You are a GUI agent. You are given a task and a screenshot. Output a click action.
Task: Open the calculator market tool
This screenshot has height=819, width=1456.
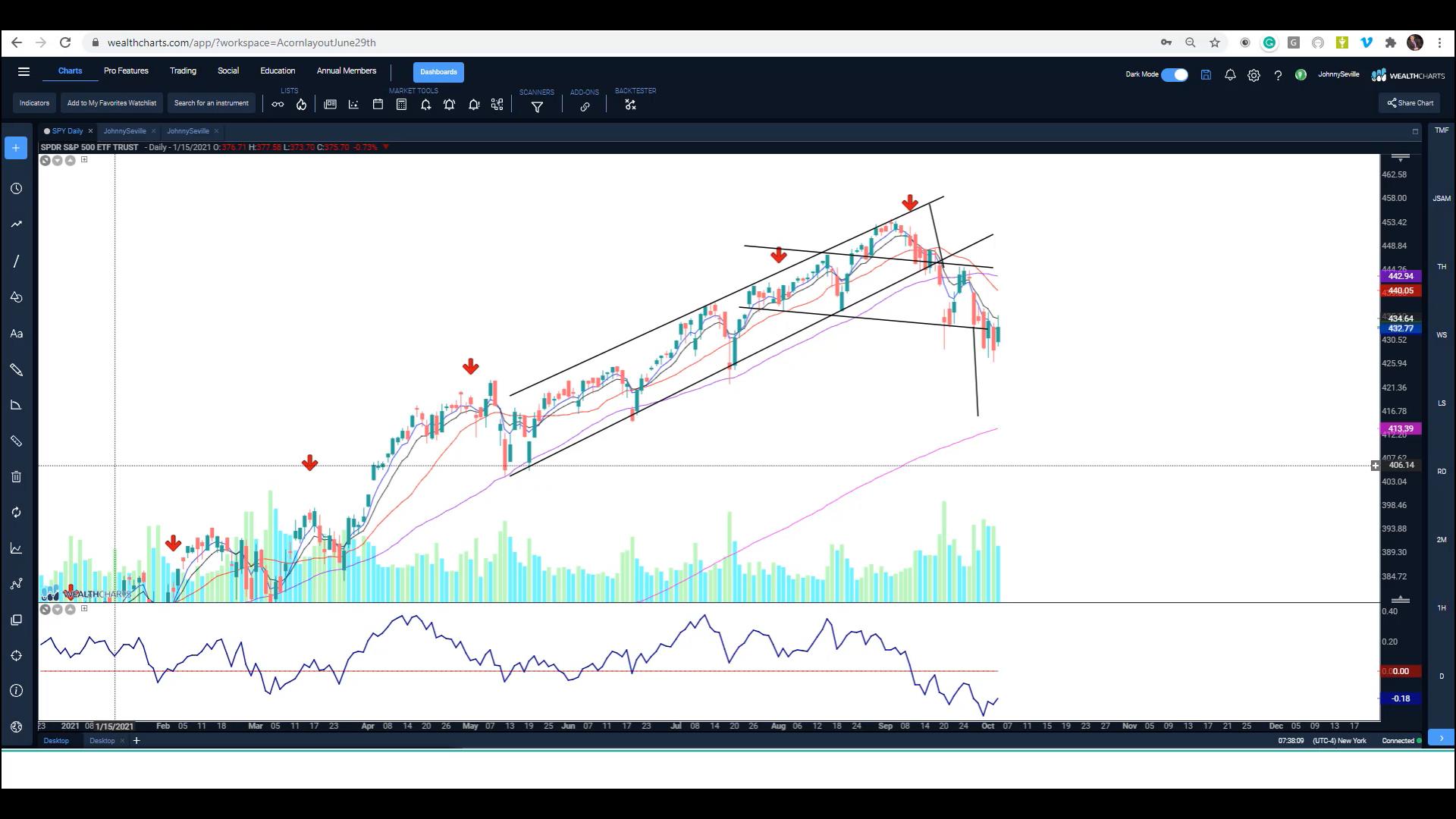401,105
